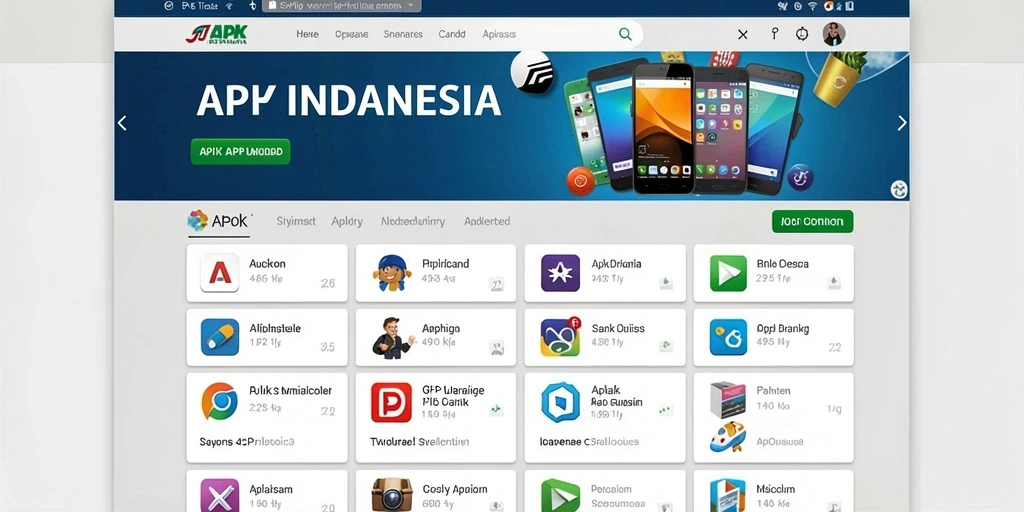Click the Wi-Fi status icon
Screen dimensions: 1024x512
[812, 6]
